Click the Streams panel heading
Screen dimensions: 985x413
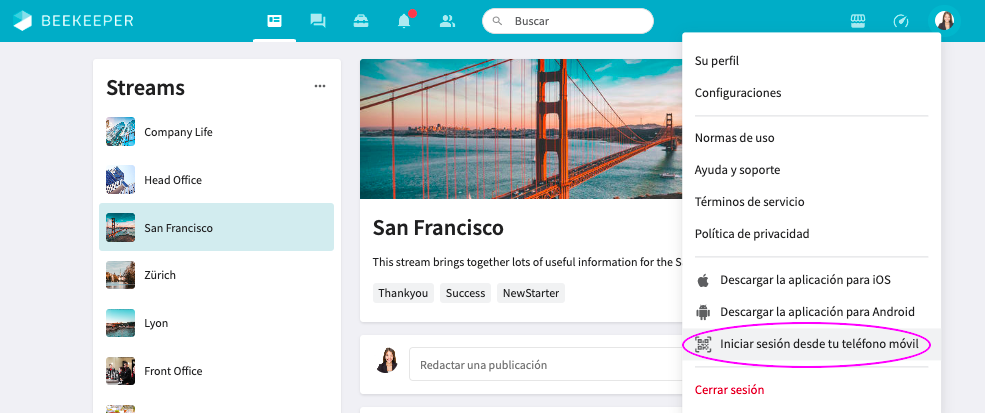point(145,87)
